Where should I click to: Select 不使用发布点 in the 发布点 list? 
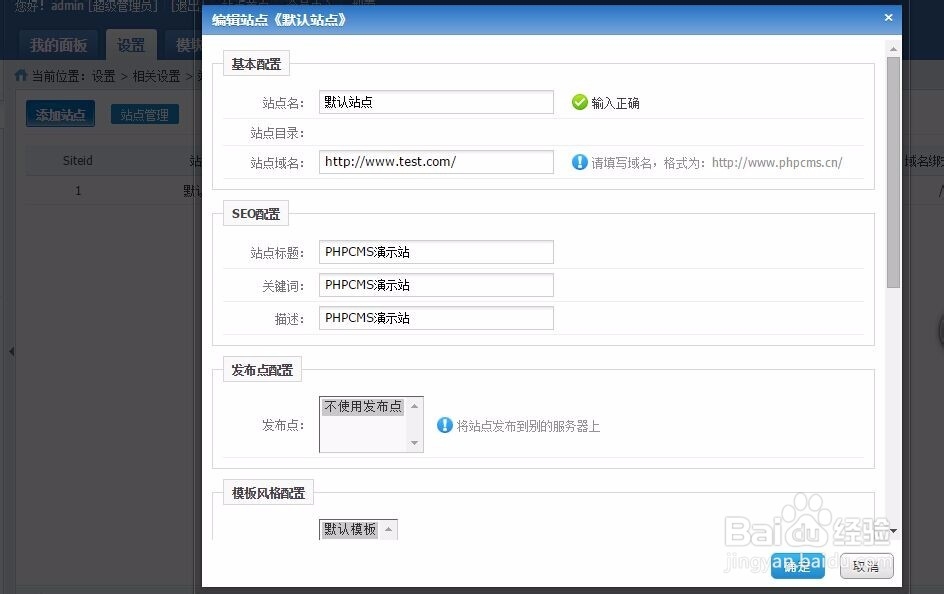coord(363,406)
